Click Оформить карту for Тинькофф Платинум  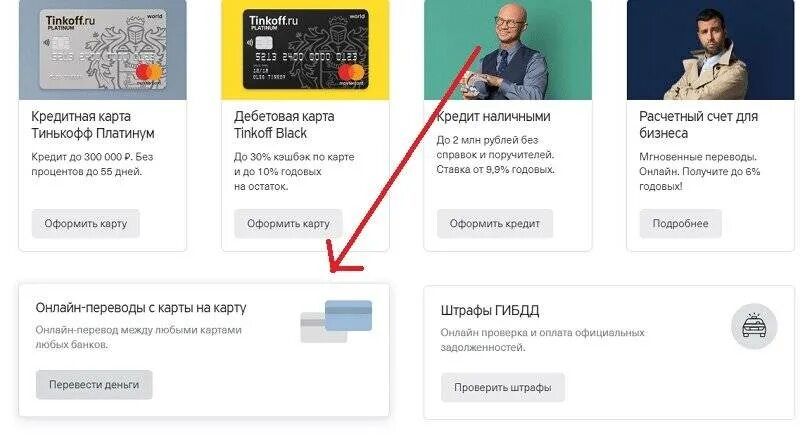[86, 223]
